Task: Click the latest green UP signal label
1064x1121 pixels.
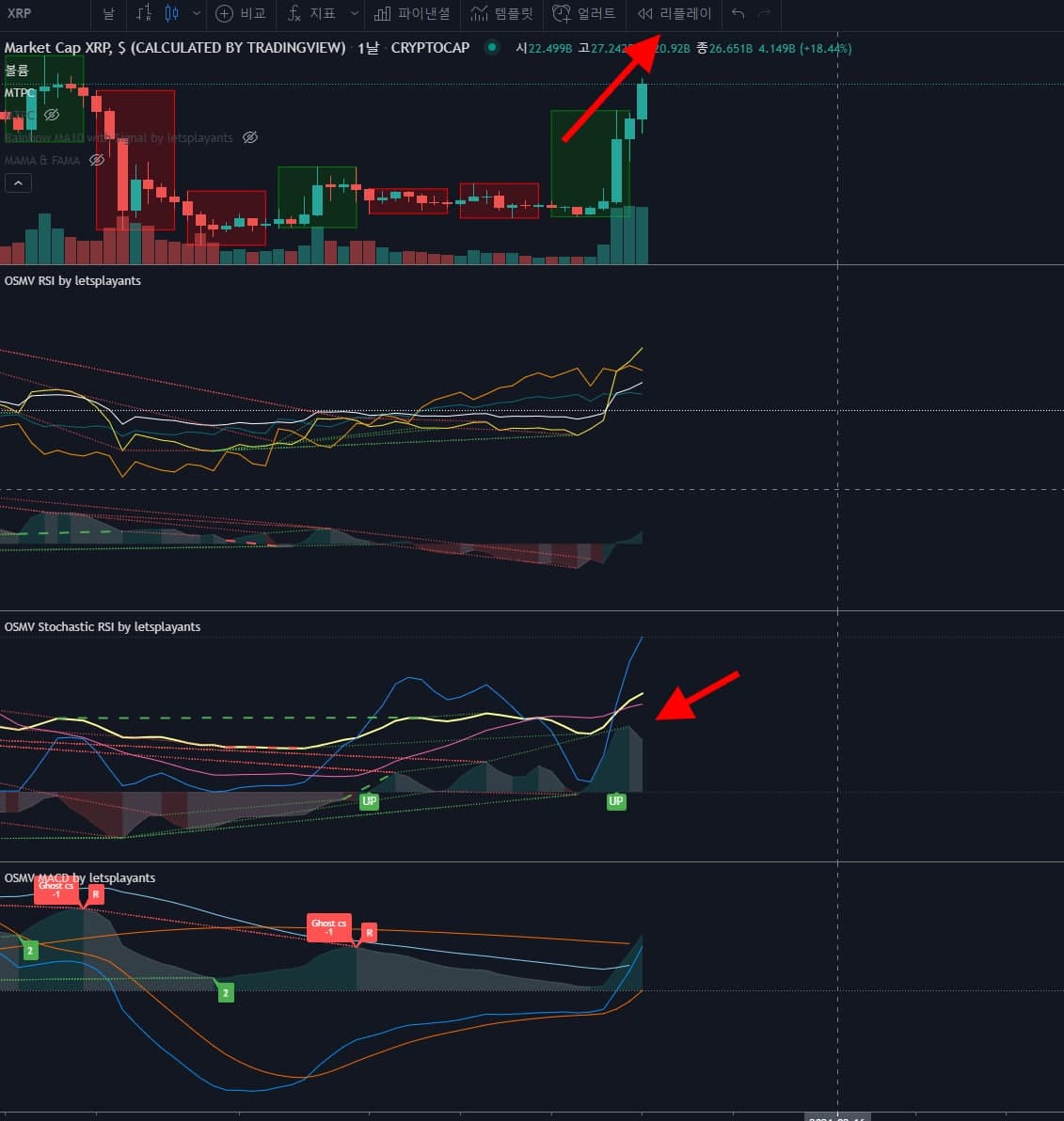Action: click(x=616, y=800)
